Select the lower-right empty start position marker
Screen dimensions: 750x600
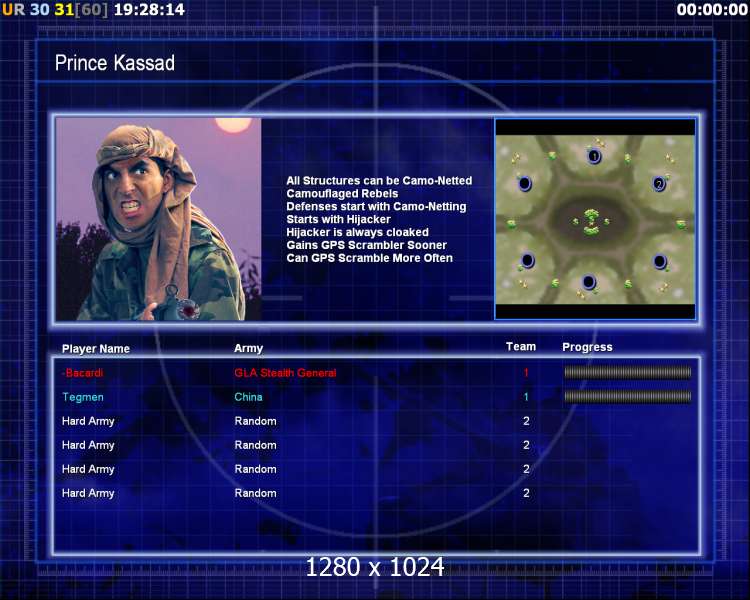coord(660,262)
